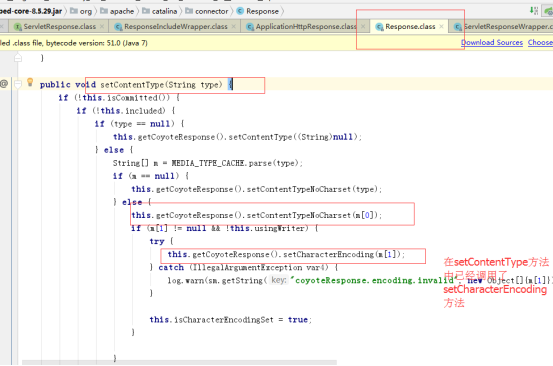Collapse the previous method's end fold marker
This screenshot has height=366, width=553.
(18, 57)
